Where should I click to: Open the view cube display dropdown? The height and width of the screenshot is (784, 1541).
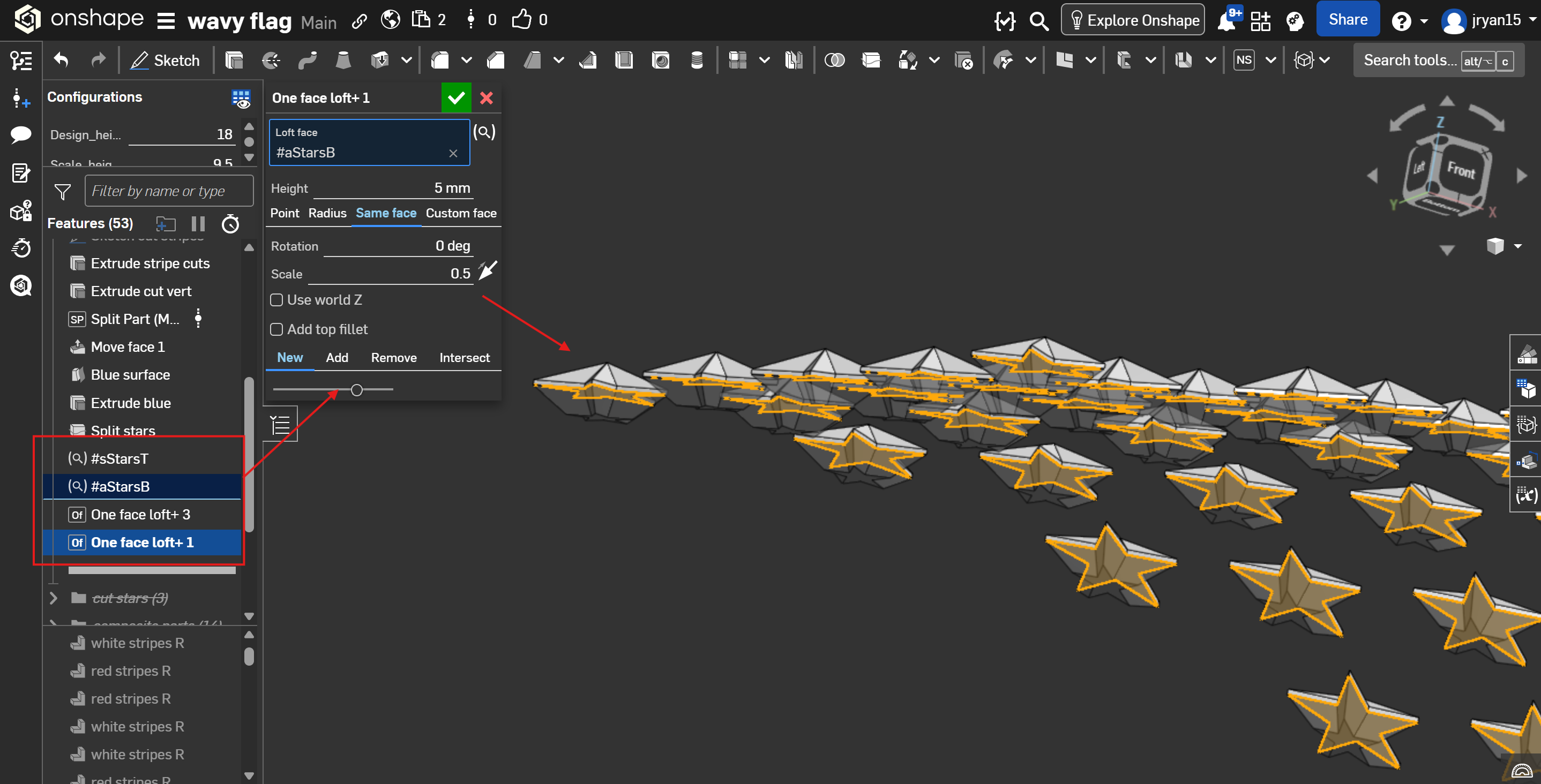tap(1517, 246)
